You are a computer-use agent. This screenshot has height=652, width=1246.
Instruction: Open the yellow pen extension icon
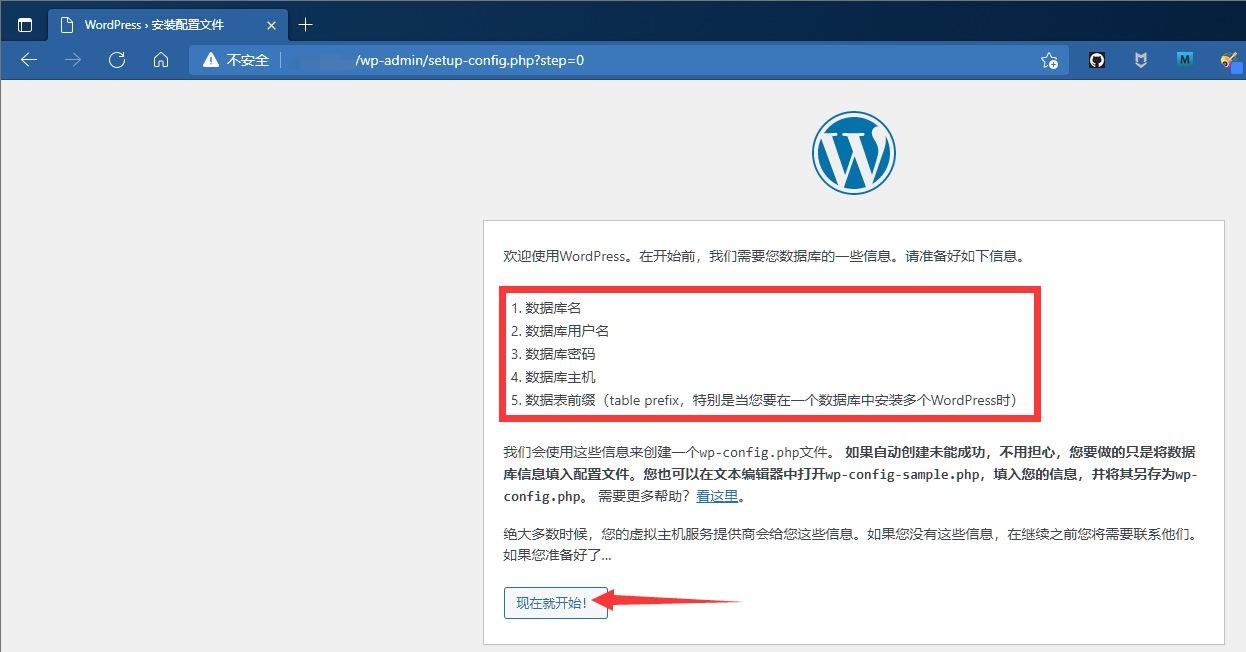coord(1229,60)
